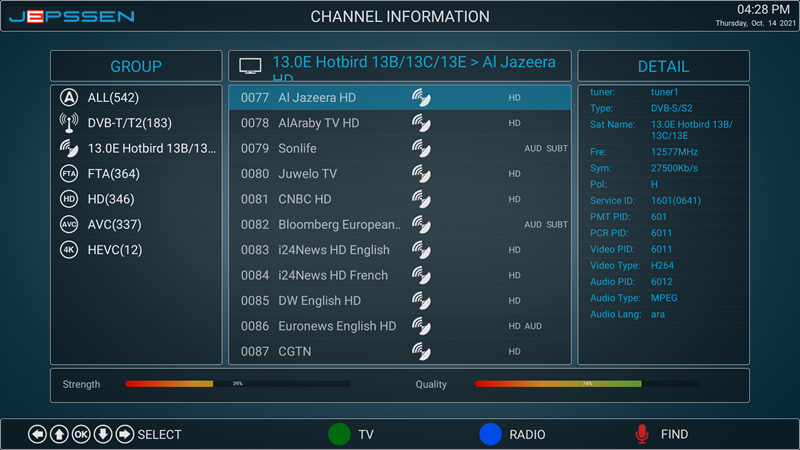
Task: Select channel 0087 CGTN
Action: point(400,351)
